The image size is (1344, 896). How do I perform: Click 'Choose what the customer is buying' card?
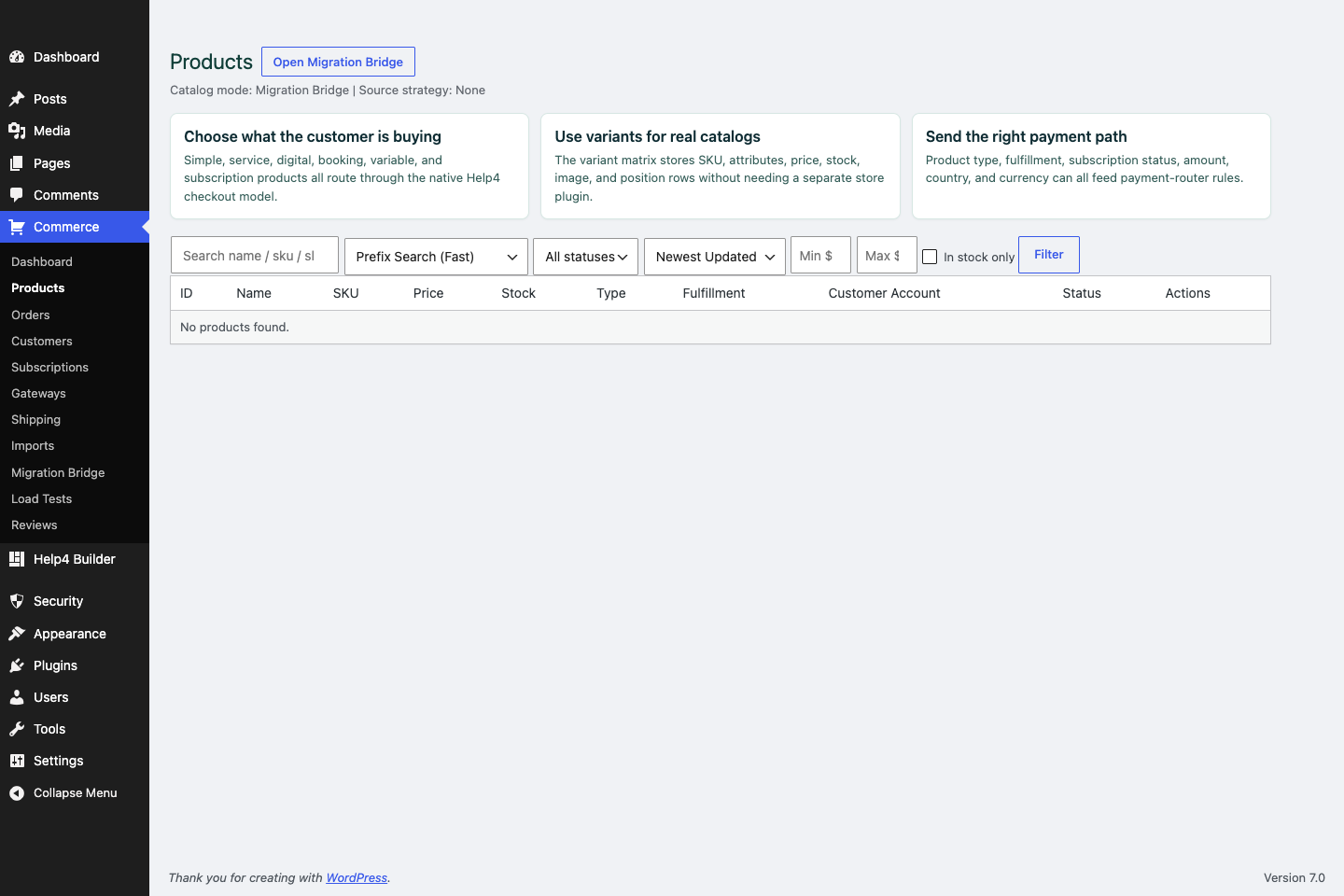point(349,166)
